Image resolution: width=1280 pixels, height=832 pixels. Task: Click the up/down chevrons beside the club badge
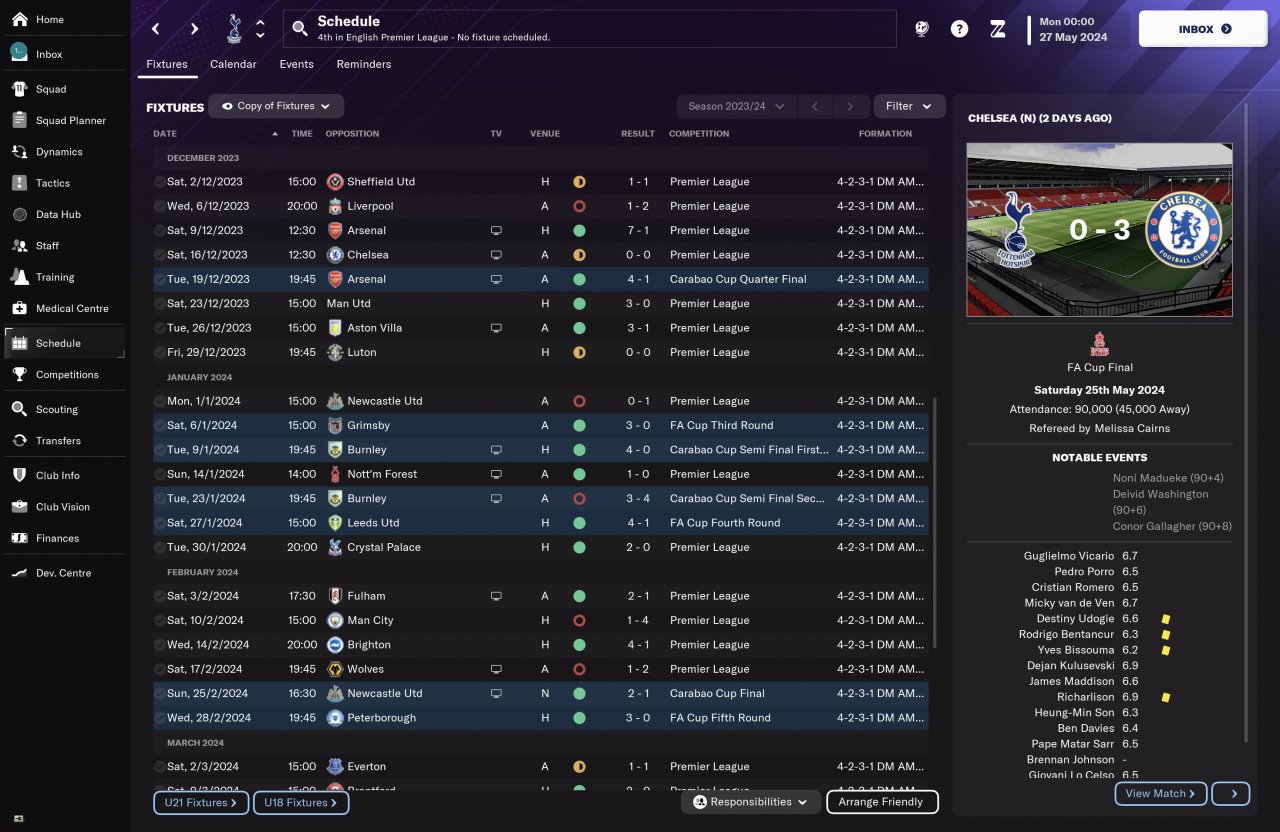click(x=260, y=29)
